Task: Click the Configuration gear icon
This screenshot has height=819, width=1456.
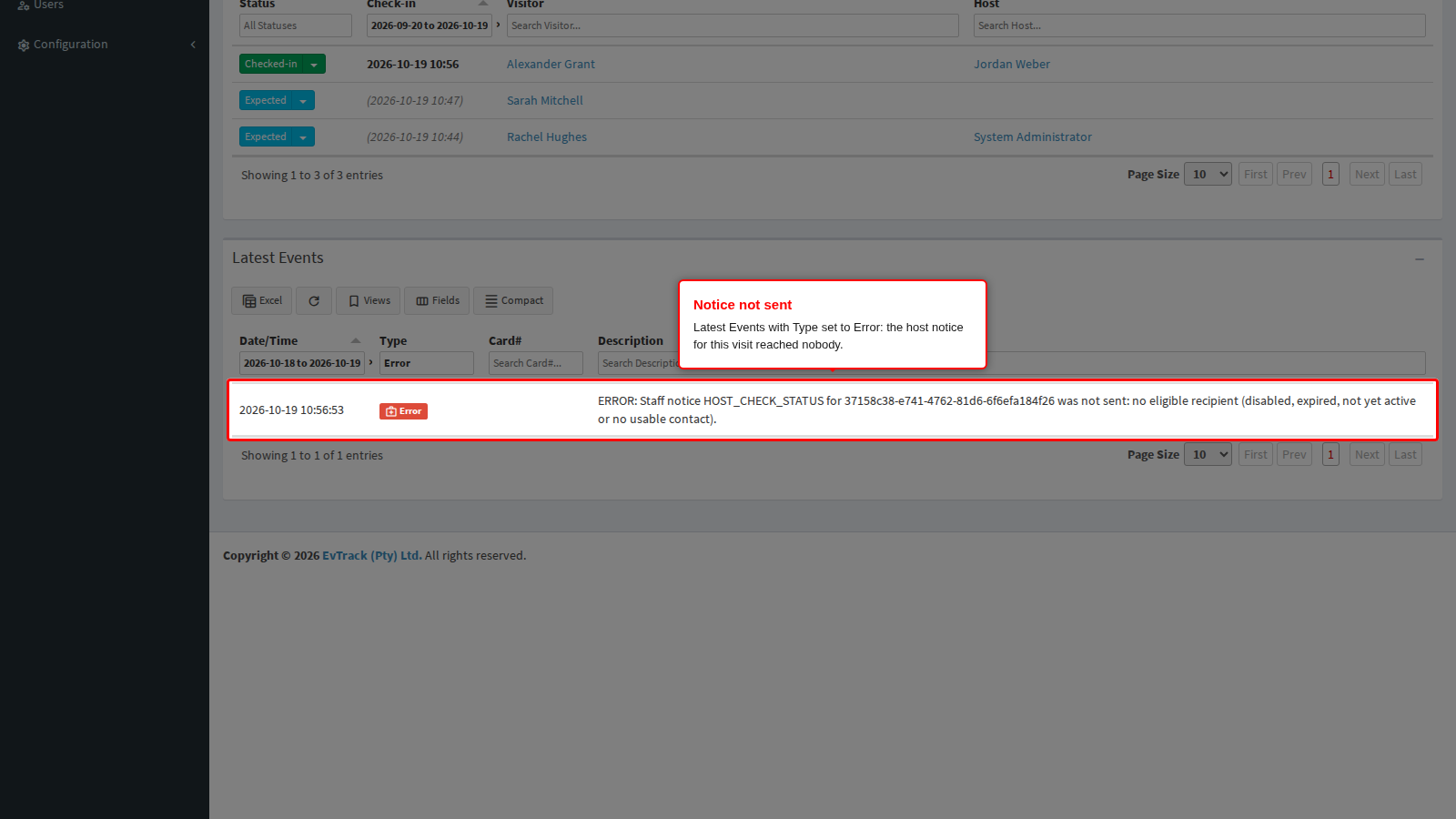Action: point(24,45)
